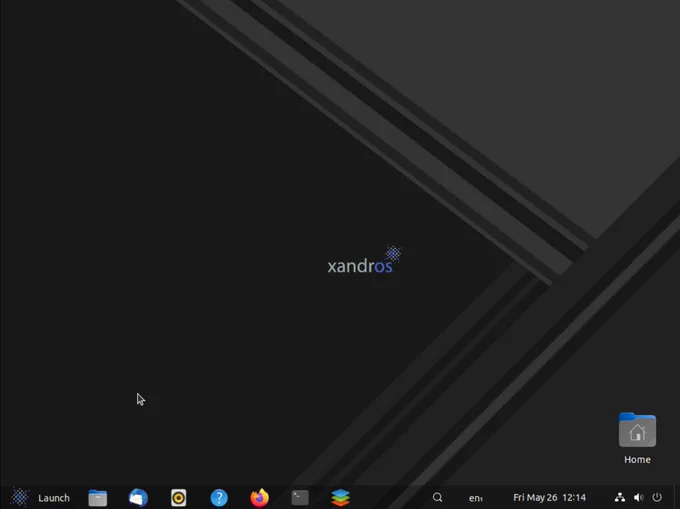This screenshot has width=680, height=509.
Task: Click the volume speaker tray icon
Action: coord(638,497)
